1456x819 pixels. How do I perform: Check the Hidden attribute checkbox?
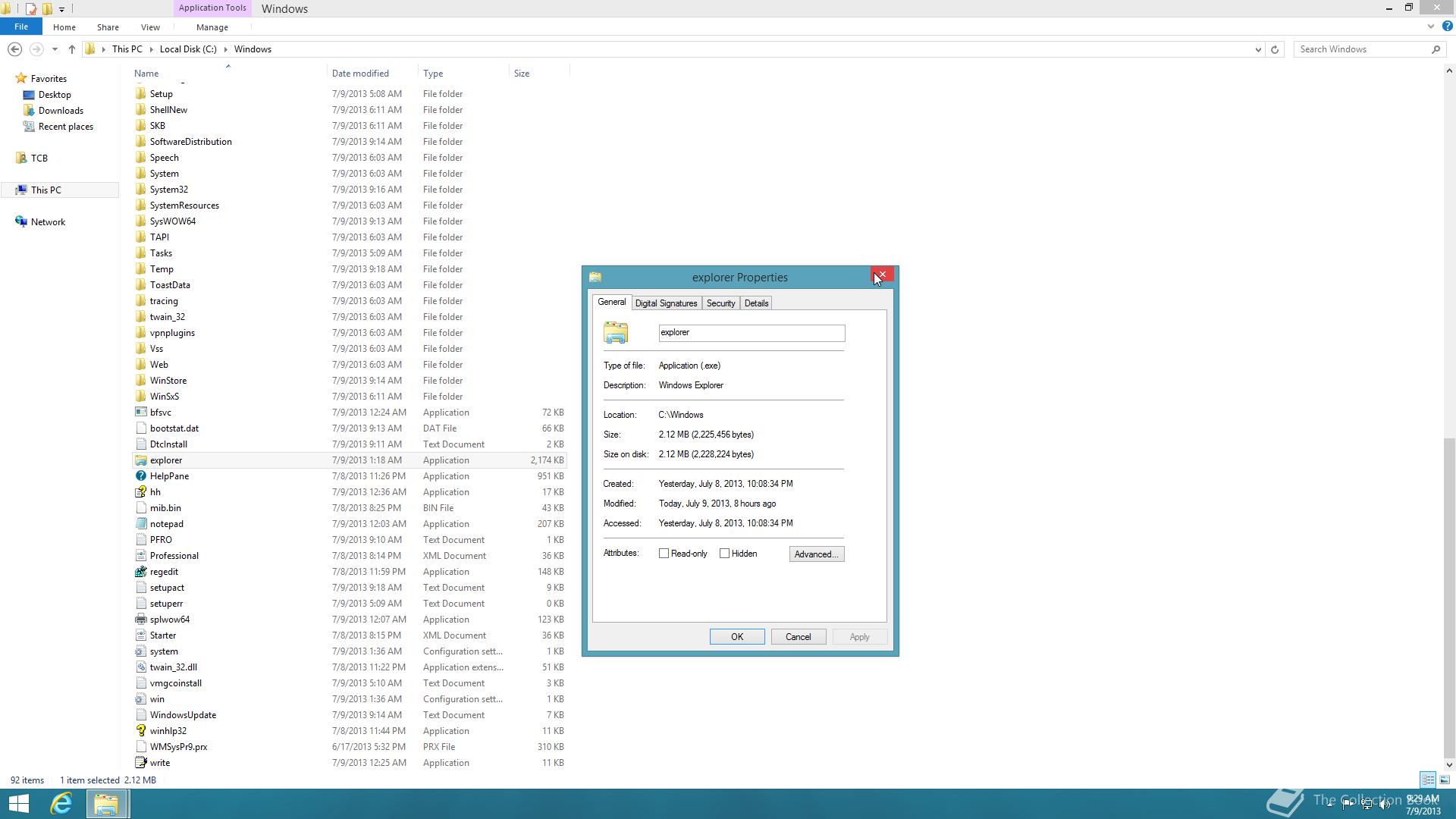tap(725, 554)
